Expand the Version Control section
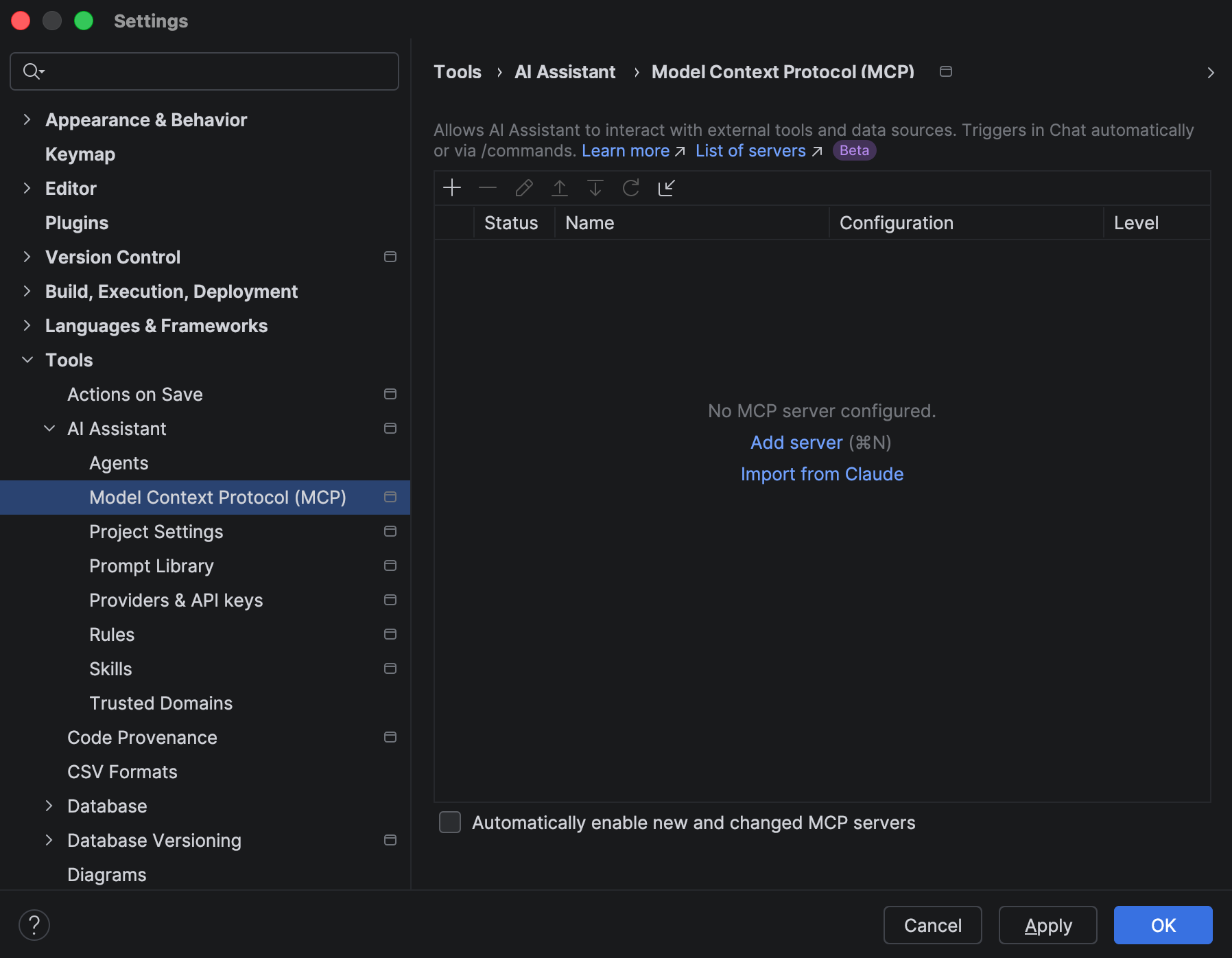Screen dimensions: 1232x958 (x=27, y=257)
